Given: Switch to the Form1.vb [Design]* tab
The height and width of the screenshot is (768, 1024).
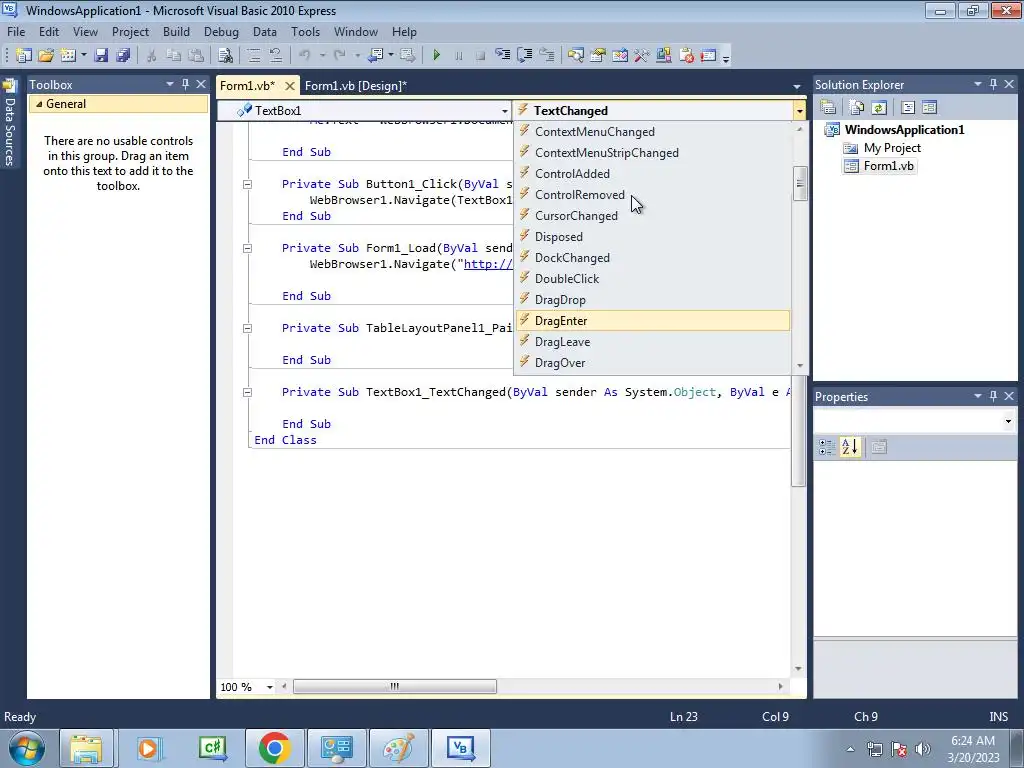Looking at the screenshot, I should tap(356, 86).
